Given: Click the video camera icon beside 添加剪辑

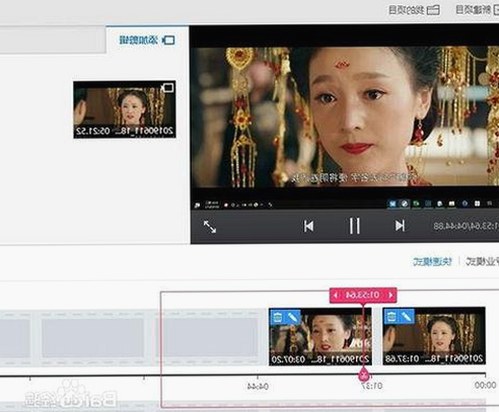Looking at the screenshot, I should 168,40.
